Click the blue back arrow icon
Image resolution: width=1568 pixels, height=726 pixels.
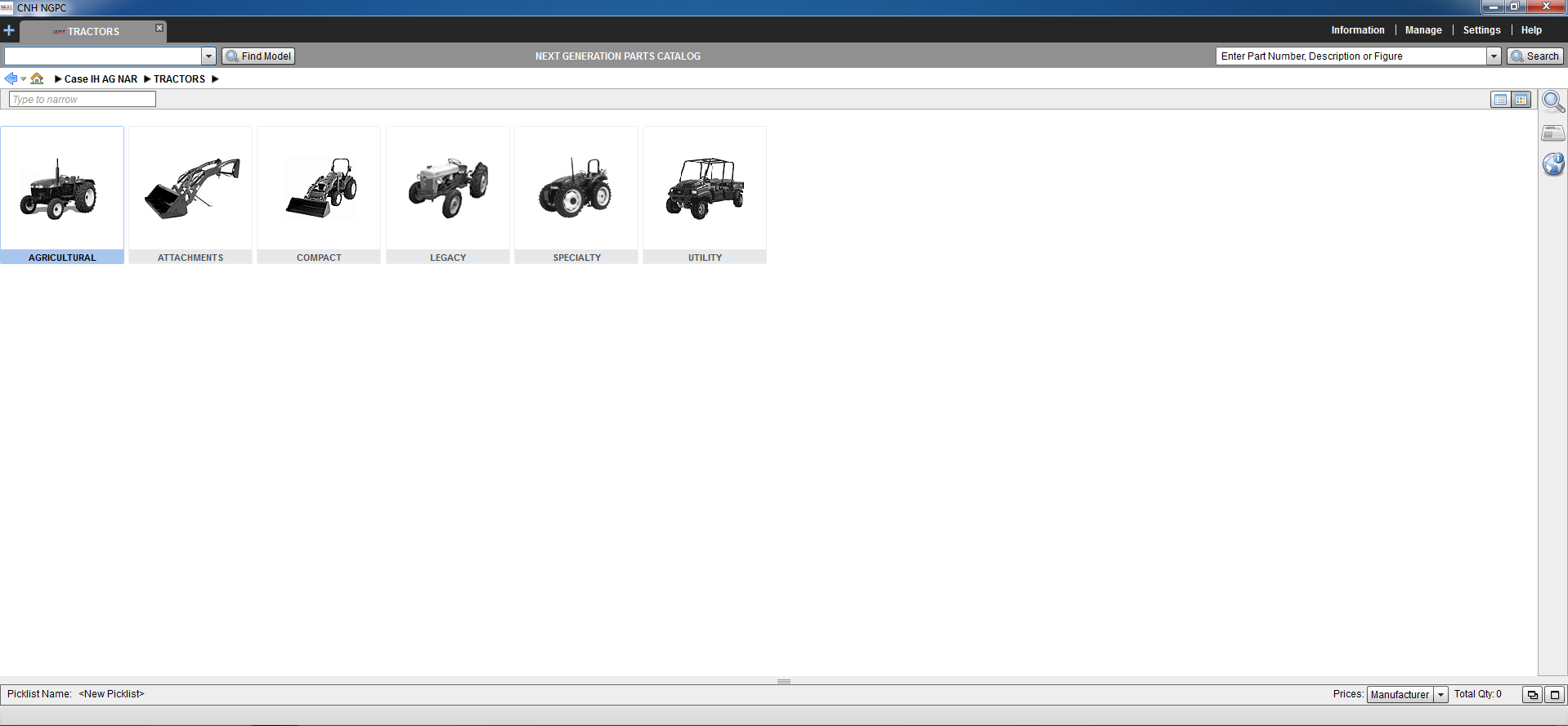pyautogui.click(x=11, y=78)
